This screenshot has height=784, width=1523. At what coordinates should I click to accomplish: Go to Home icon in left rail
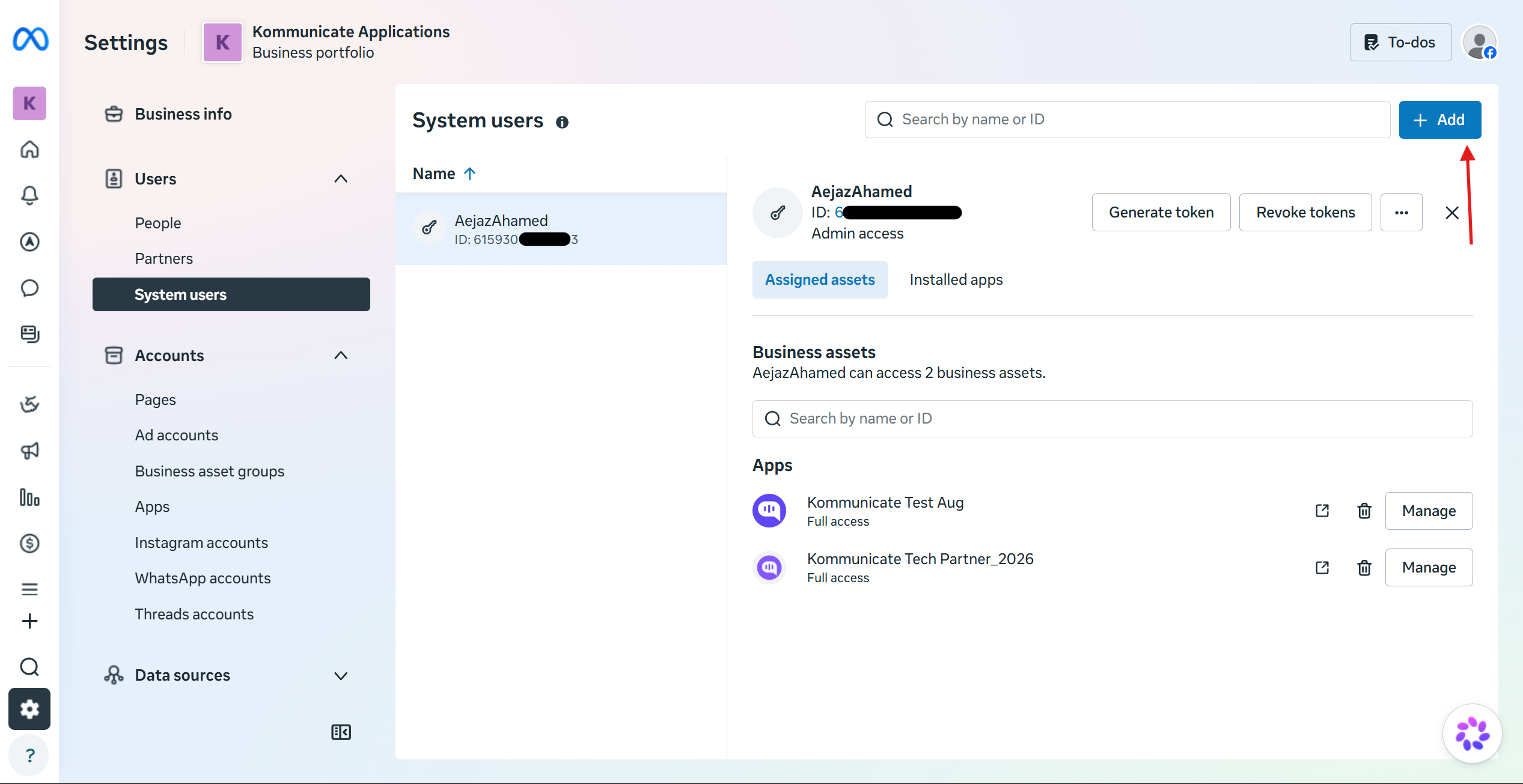point(29,149)
